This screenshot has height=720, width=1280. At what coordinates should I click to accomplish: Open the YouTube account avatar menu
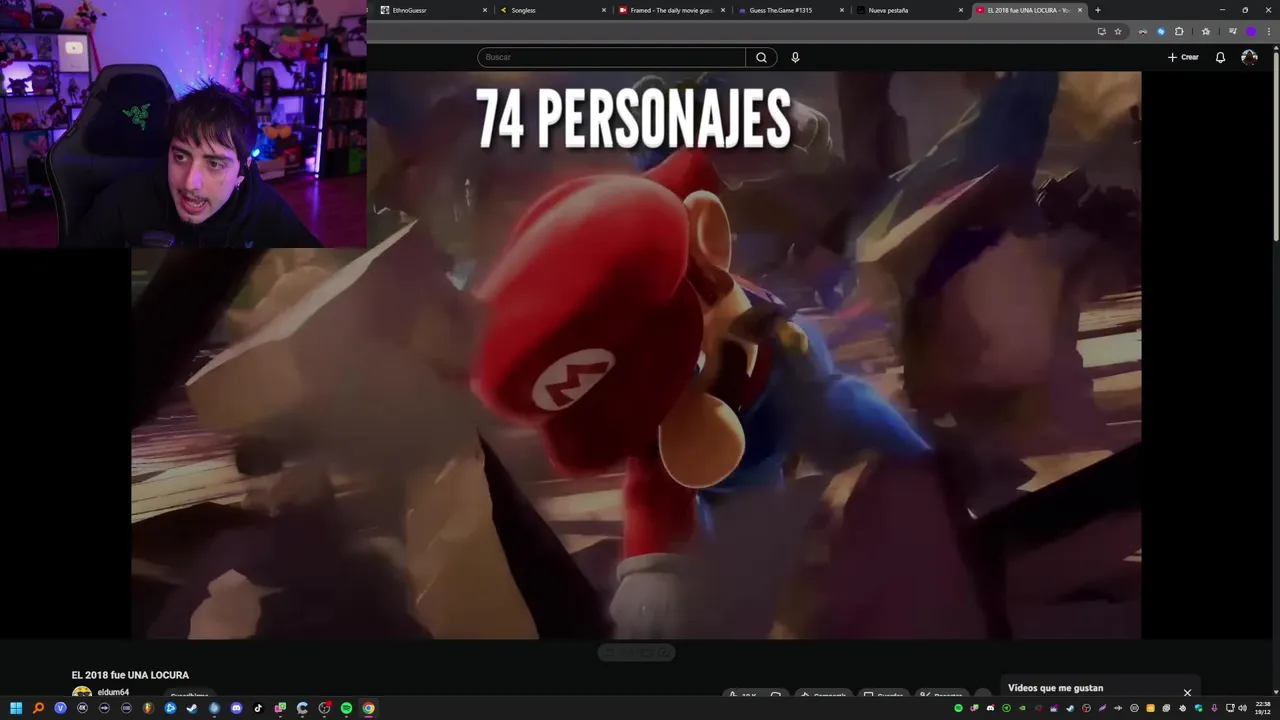[1249, 57]
